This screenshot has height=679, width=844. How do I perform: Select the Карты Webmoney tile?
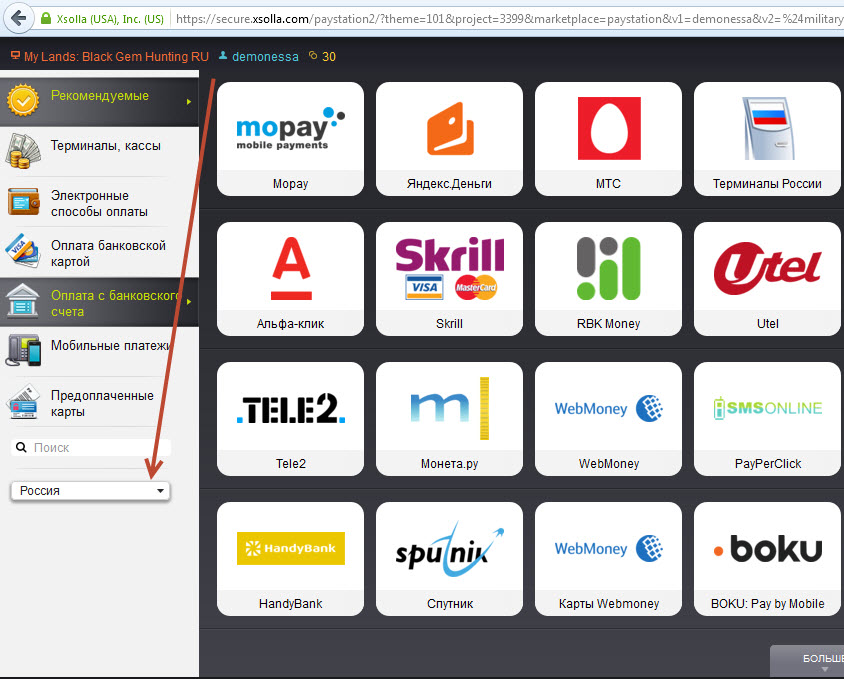coord(608,559)
